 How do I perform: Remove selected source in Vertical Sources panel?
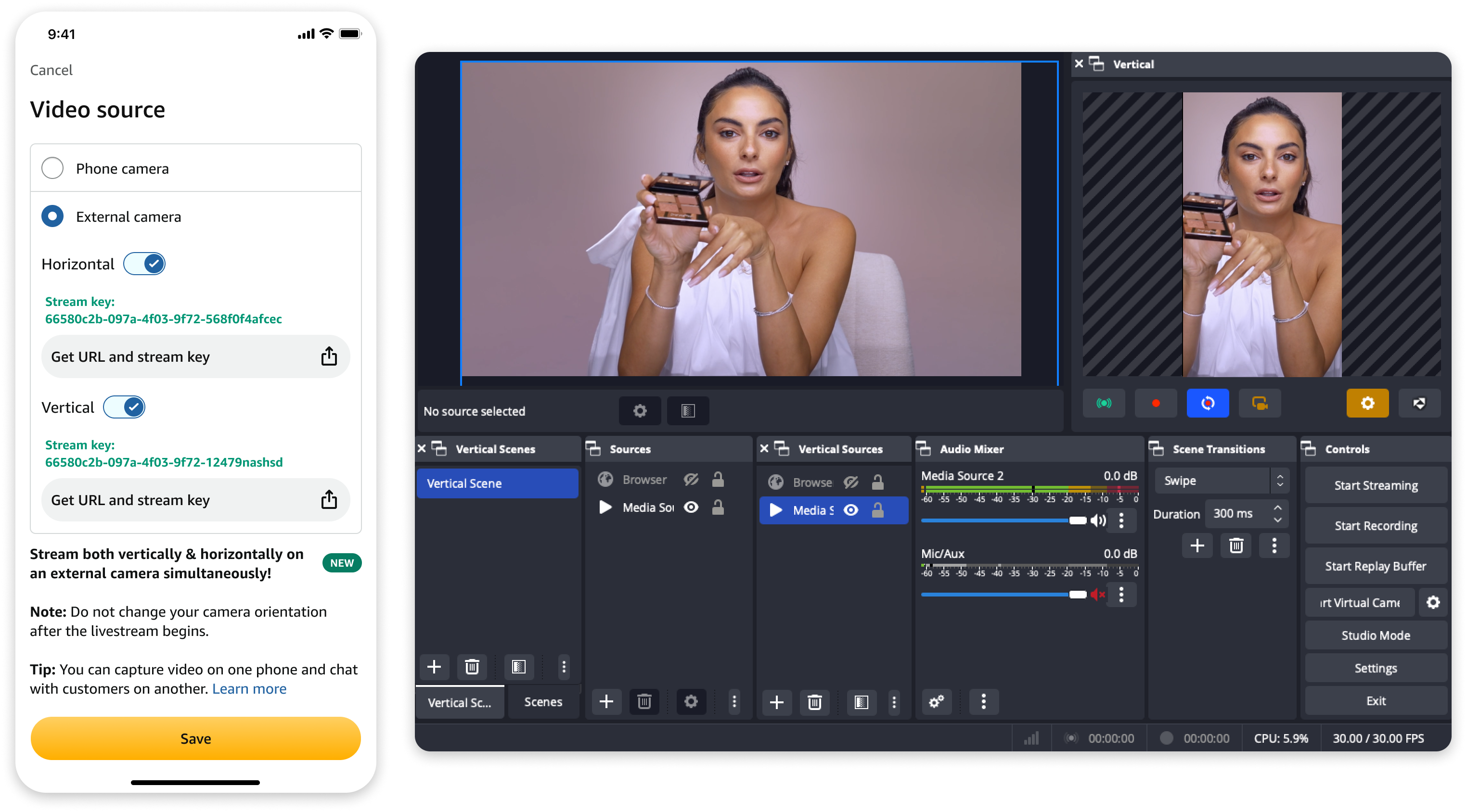click(x=814, y=702)
